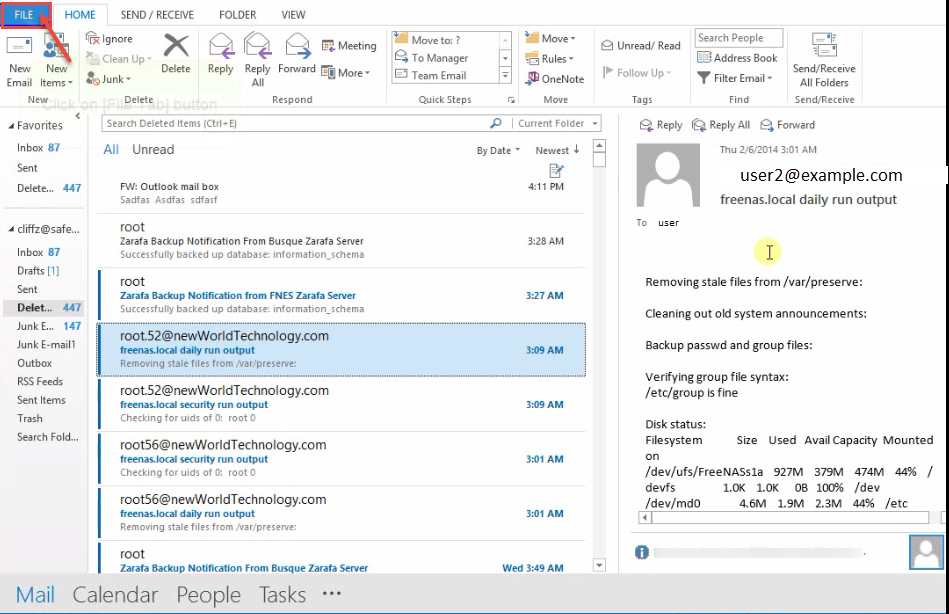This screenshot has height=614, width=949.
Task: Open the Address Book
Action: [x=737, y=58]
